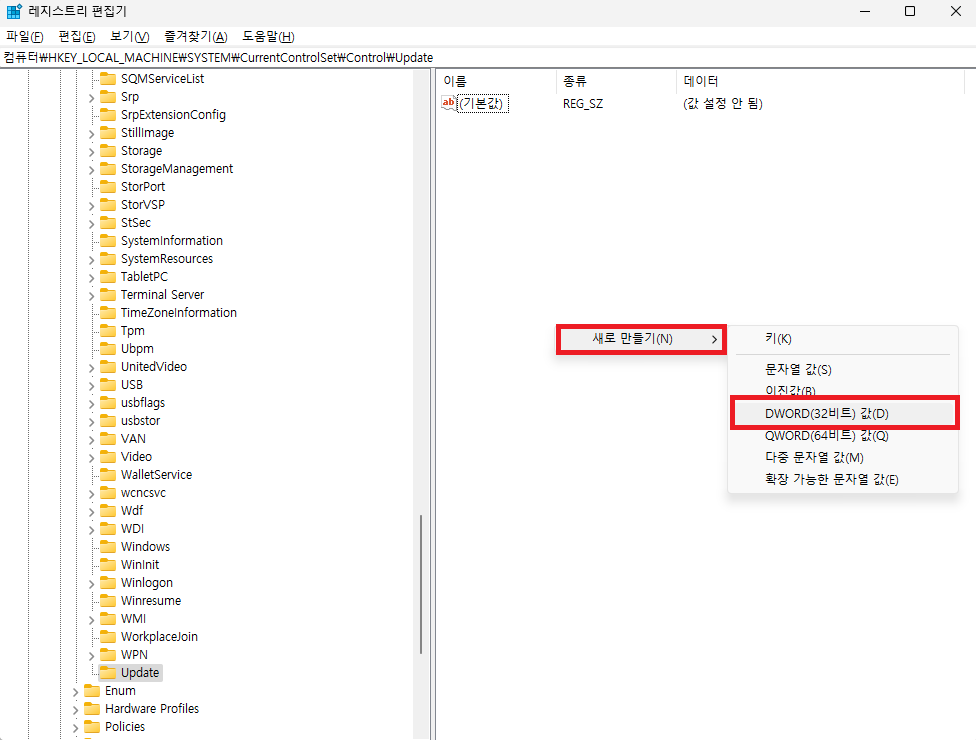Click the usbstor folder icon
The height and width of the screenshot is (740, 976).
click(108, 421)
